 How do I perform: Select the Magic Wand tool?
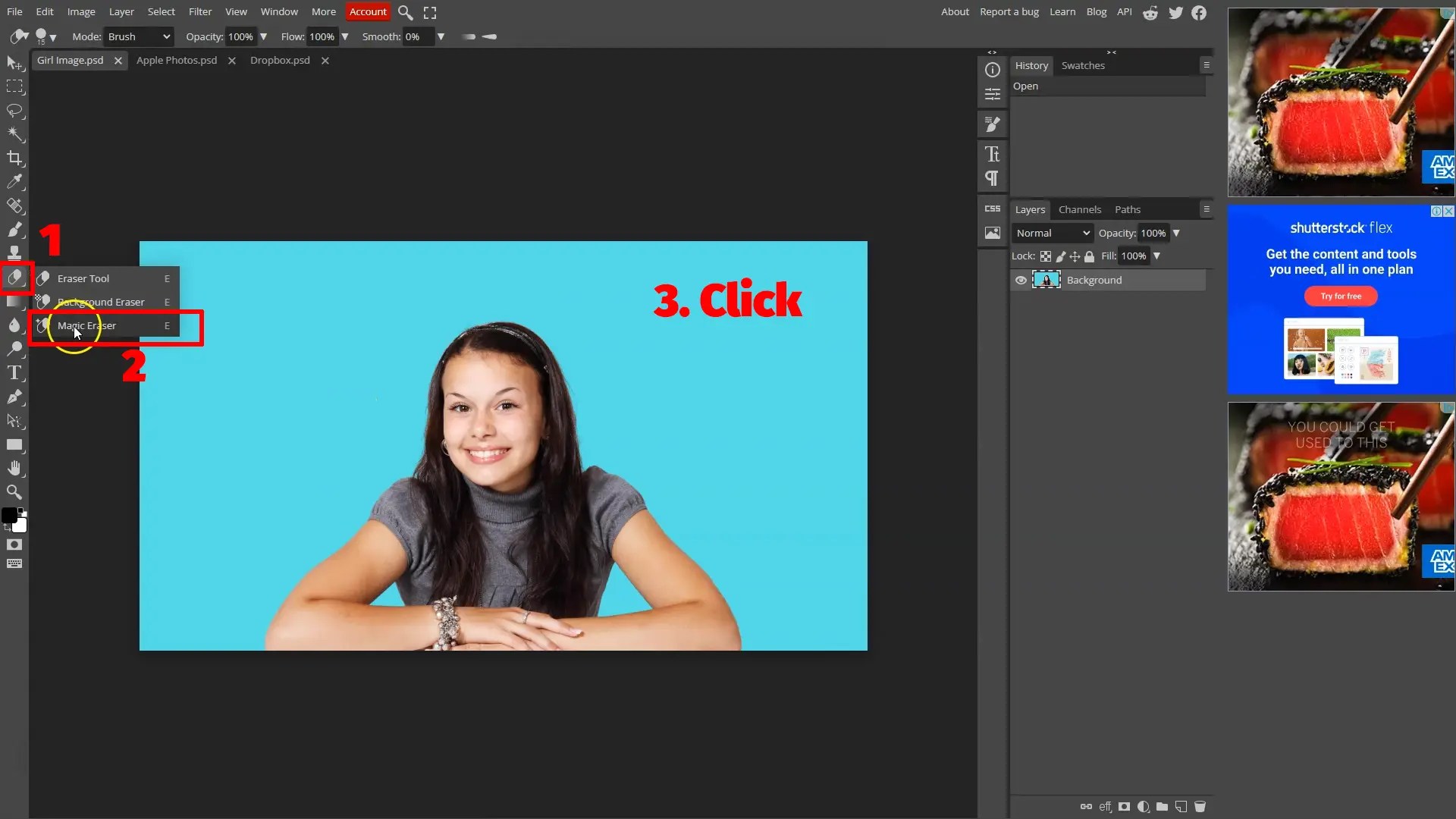click(x=15, y=134)
